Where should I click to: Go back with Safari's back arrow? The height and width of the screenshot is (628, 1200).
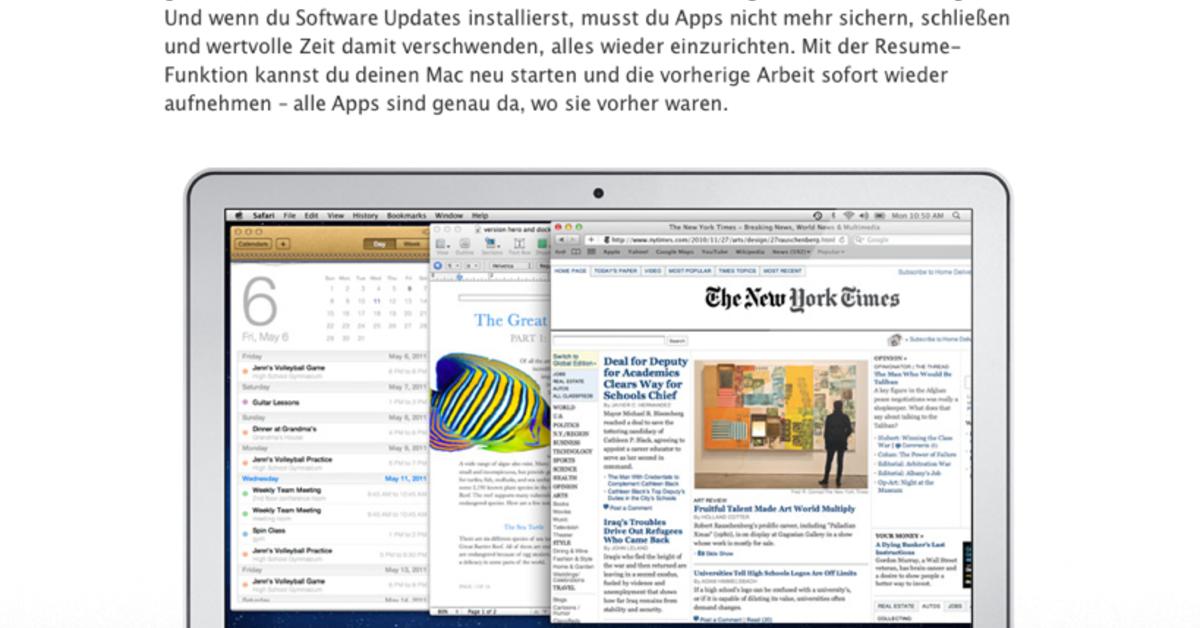[561, 240]
